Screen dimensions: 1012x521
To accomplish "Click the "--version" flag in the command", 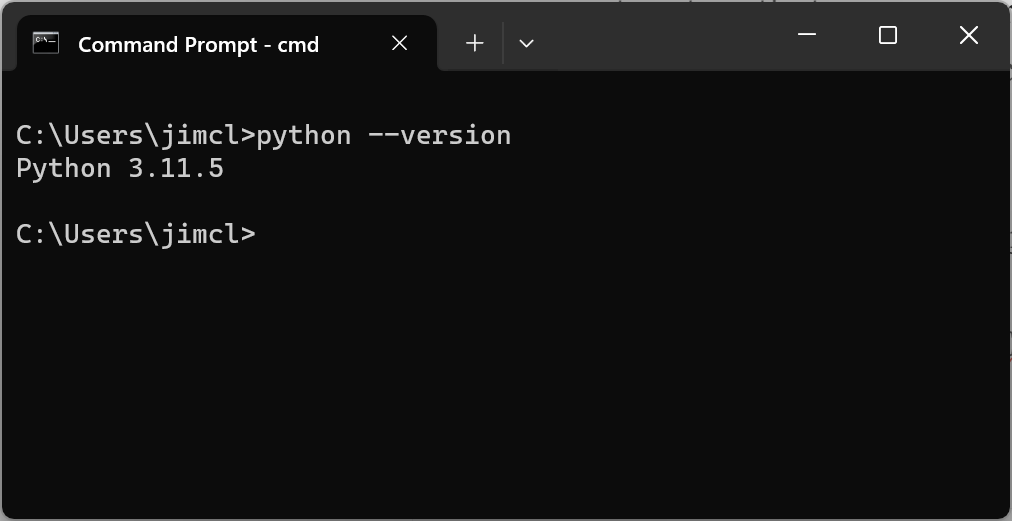I will tap(439, 135).
